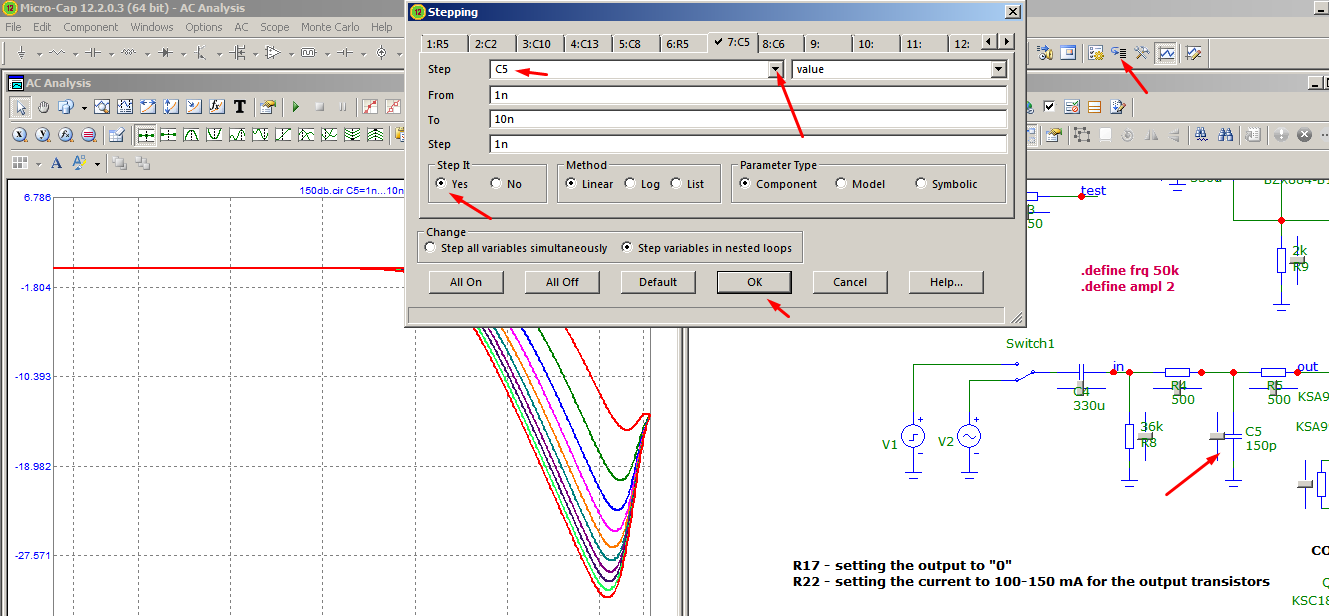Click the first binoculars Find icon

(1201, 134)
